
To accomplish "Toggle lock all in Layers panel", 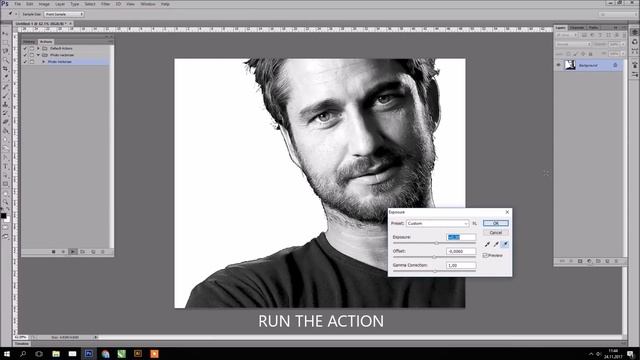I will click(590, 53).
